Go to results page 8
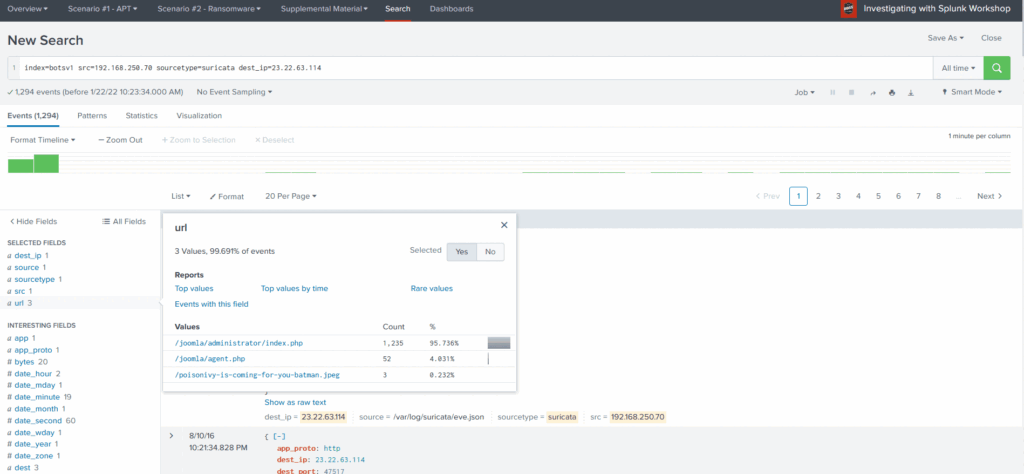 (938, 196)
